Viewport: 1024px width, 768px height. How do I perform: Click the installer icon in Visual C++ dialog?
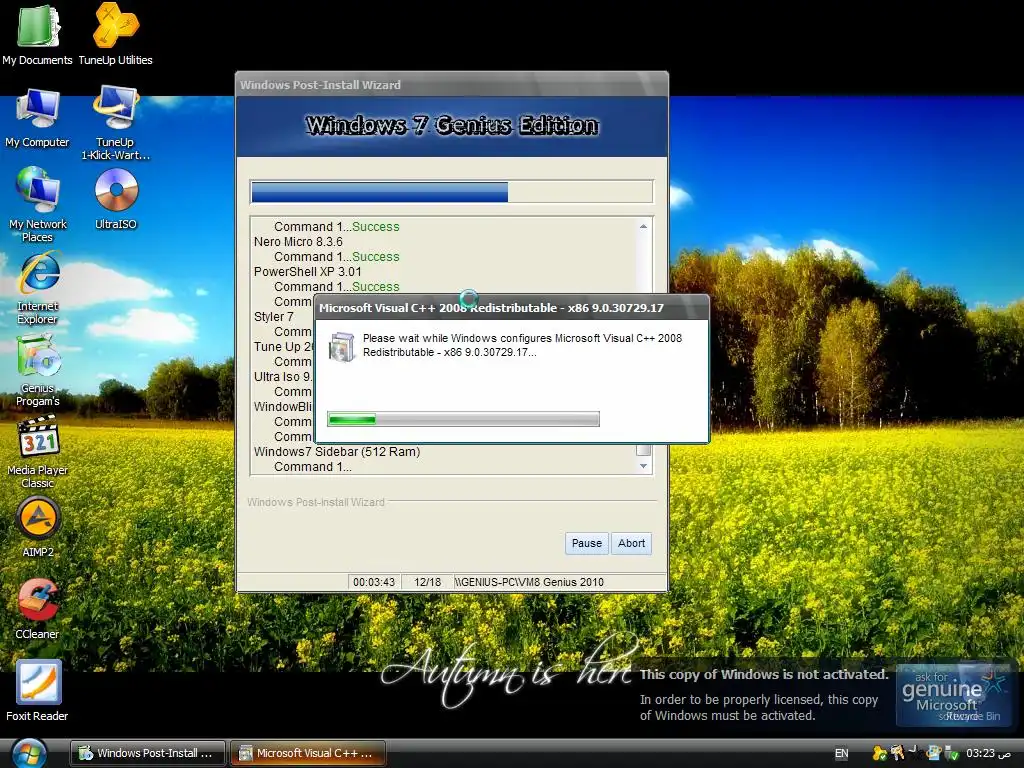(x=342, y=346)
